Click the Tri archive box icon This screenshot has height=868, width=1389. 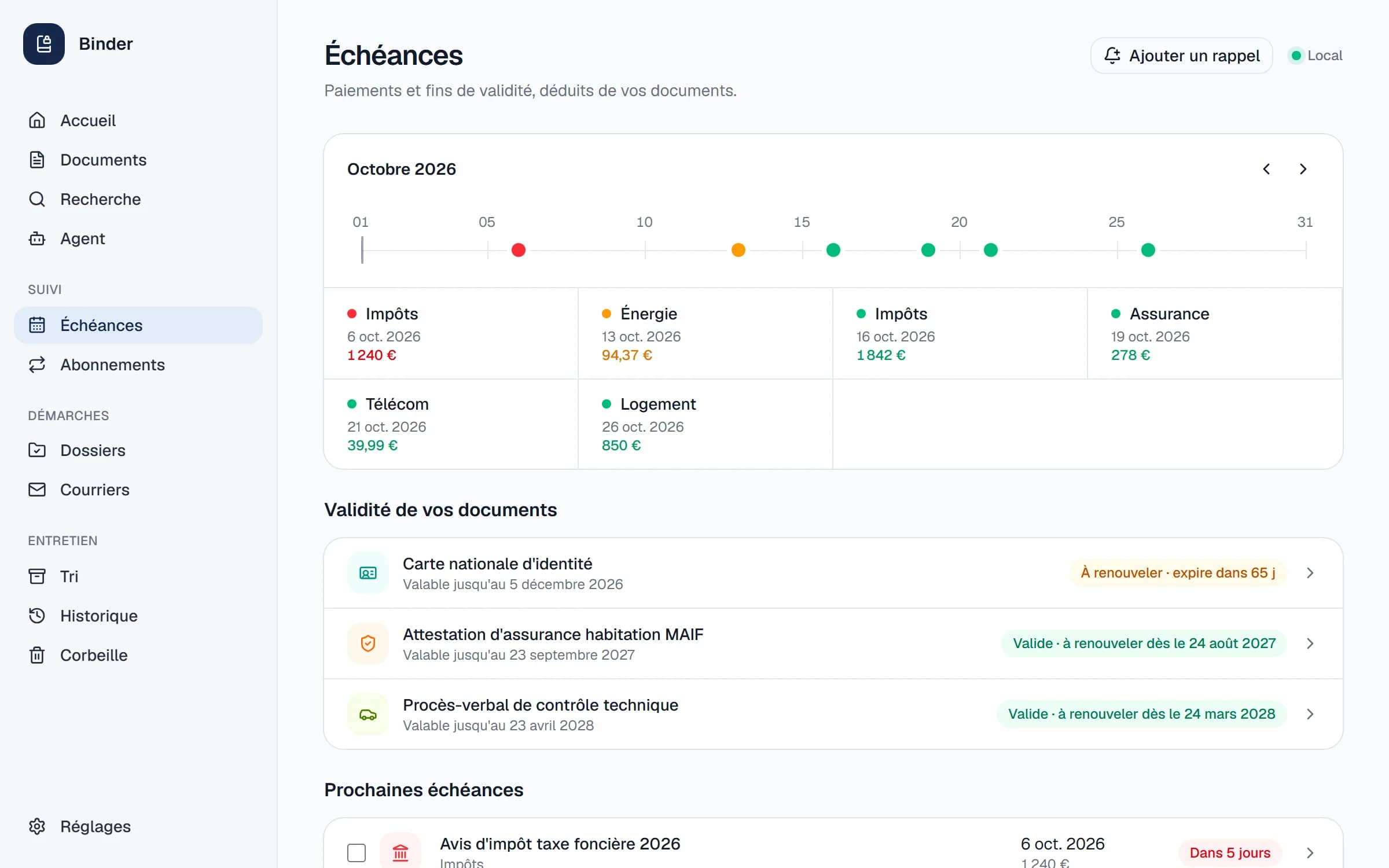point(37,576)
